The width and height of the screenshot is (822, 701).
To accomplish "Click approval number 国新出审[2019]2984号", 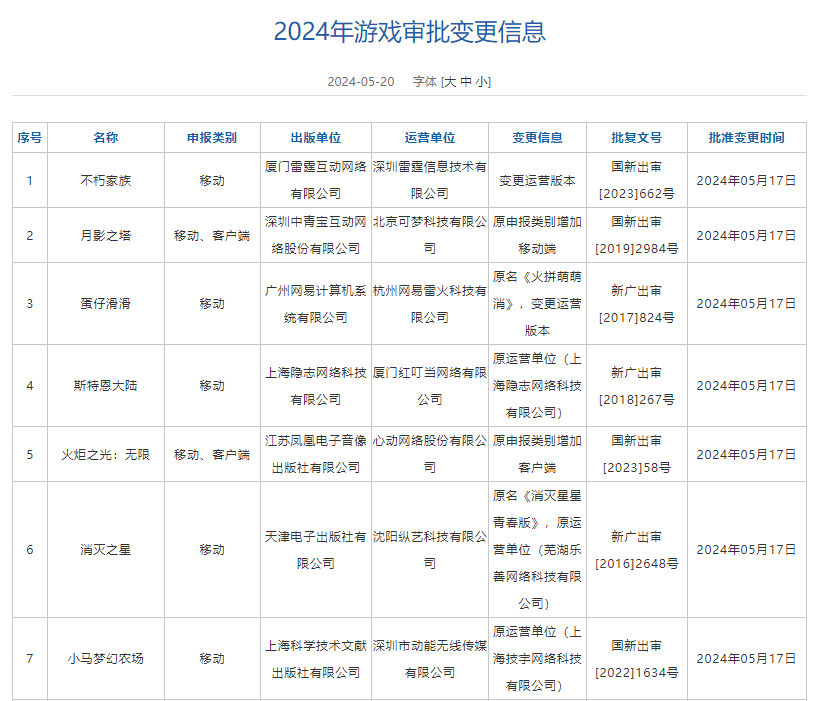I will pyautogui.click(x=637, y=235).
